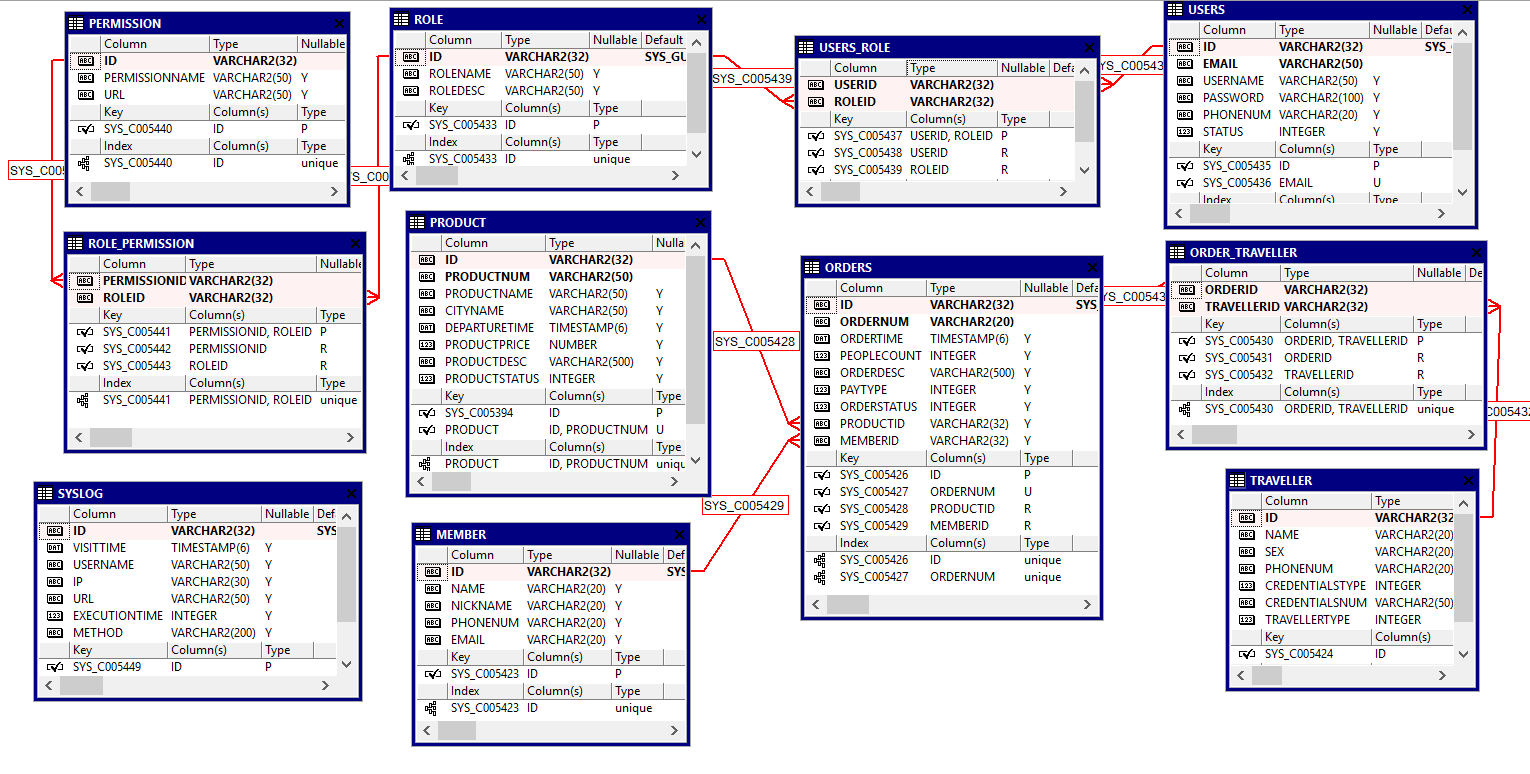Select the PRODUCT table title icon
Screen dimensions: 1530x774
[x=417, y=222]
